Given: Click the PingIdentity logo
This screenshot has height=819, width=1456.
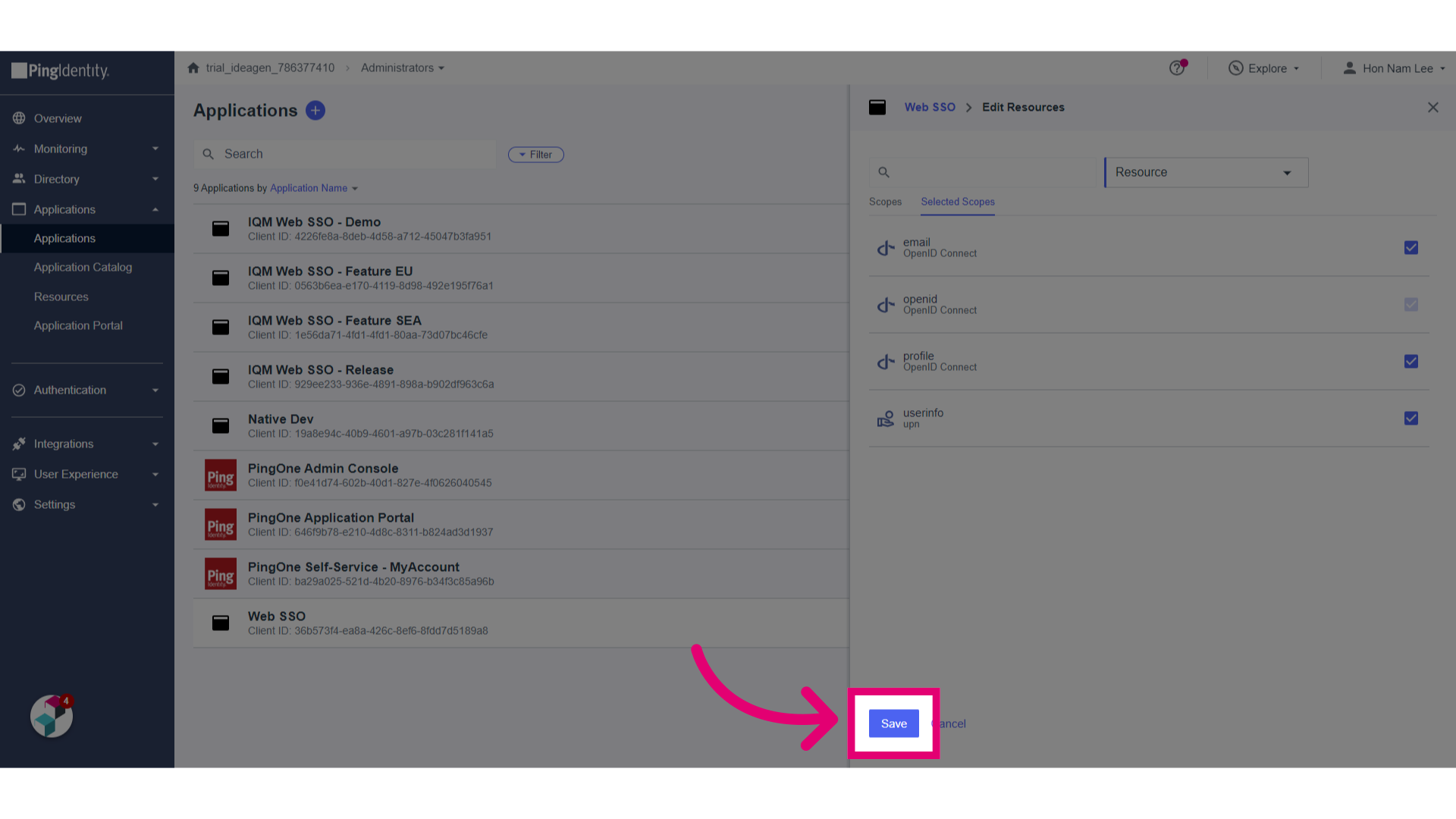Looking at the screenshot, I should 61,71.
